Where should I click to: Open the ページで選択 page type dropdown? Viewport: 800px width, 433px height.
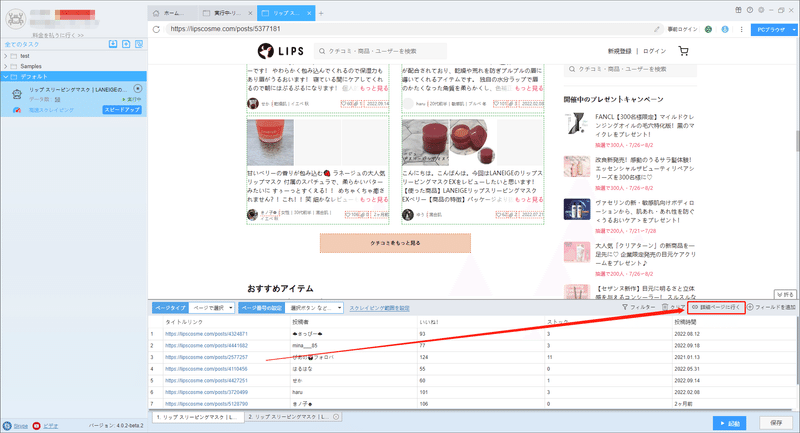coord(212,308)
